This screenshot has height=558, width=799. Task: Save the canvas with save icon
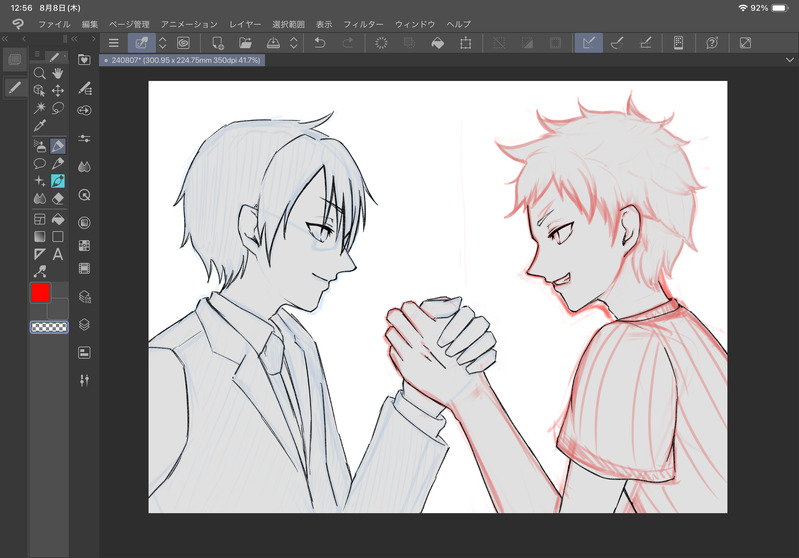273,43
